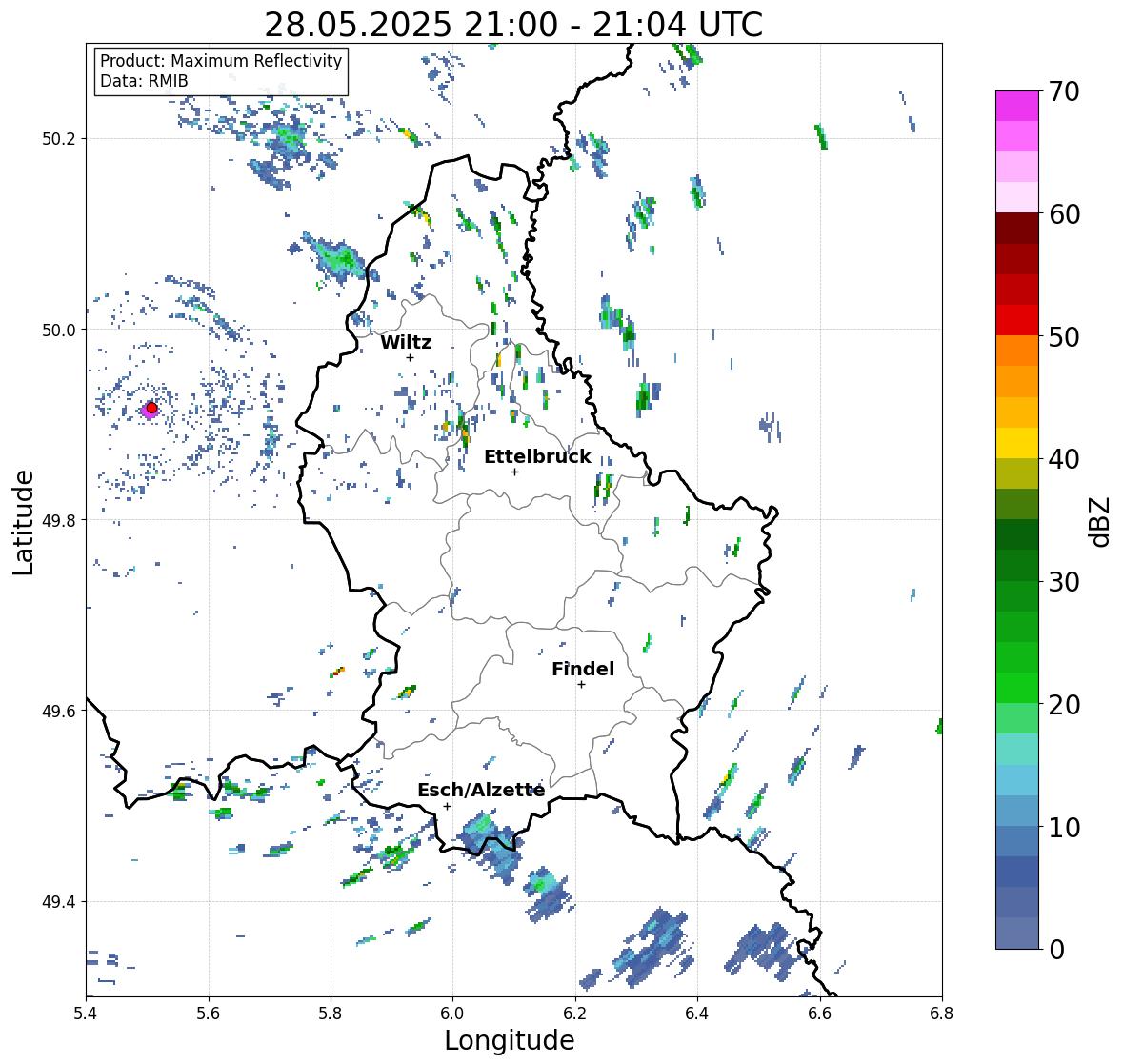This screenshot has height=1064, width=1123.
Task: Click the 5.6 longitude tick label
Action: [x=209, y=1013]
